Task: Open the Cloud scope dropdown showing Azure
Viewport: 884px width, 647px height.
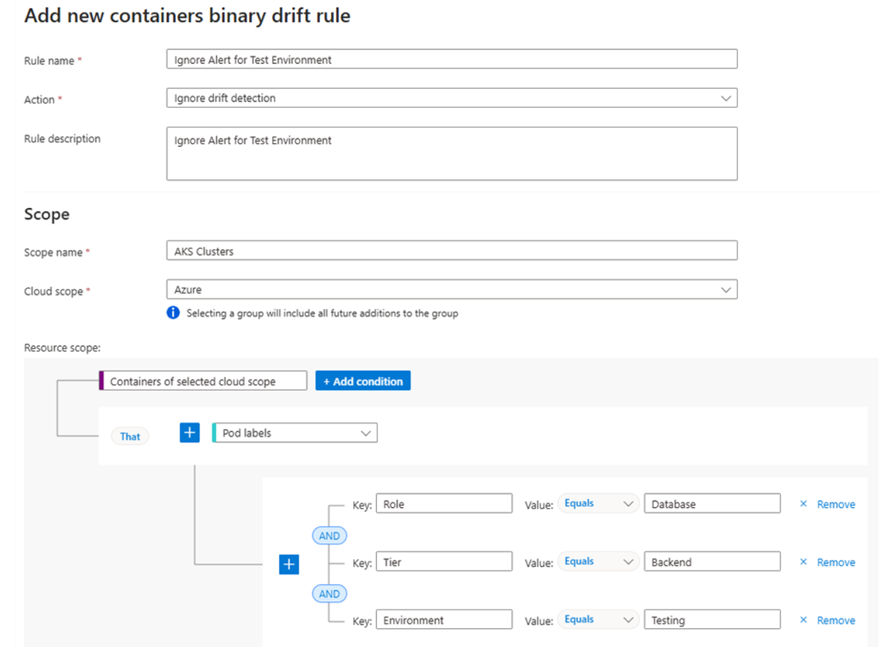Action: pyautogui.click(x=452, y=290)
